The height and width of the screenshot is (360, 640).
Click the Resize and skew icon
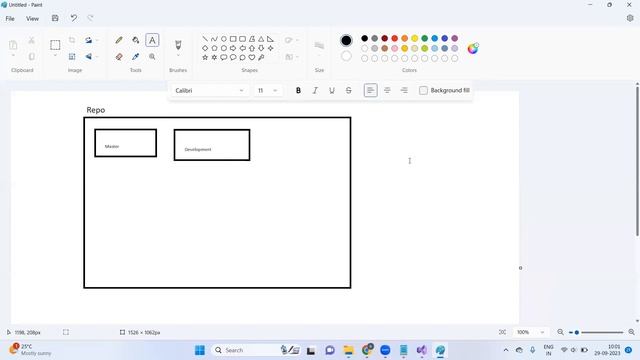pyautogui.click(x=72, y=57)
